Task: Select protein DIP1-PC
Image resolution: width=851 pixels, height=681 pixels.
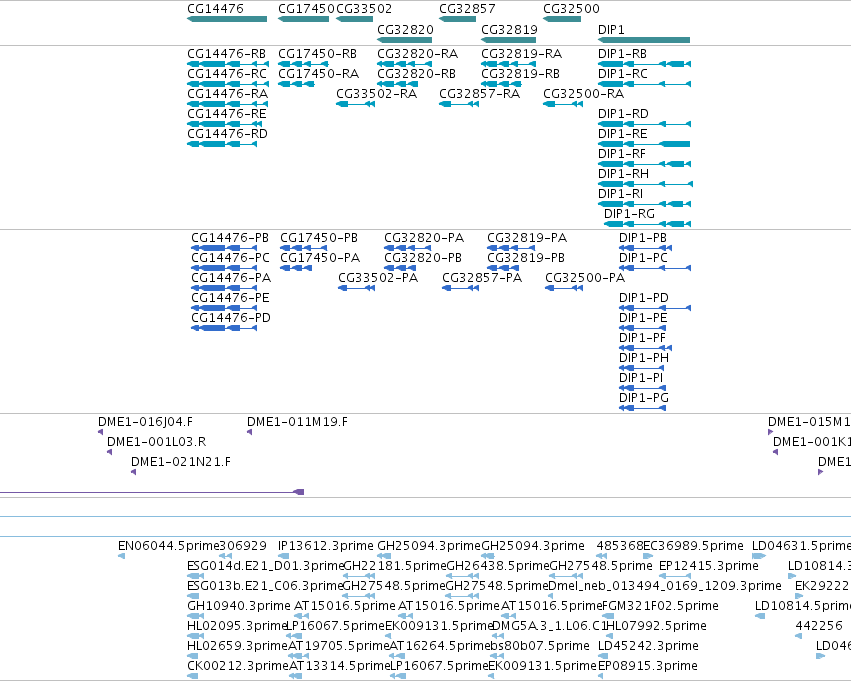Action: click(643, 258)
